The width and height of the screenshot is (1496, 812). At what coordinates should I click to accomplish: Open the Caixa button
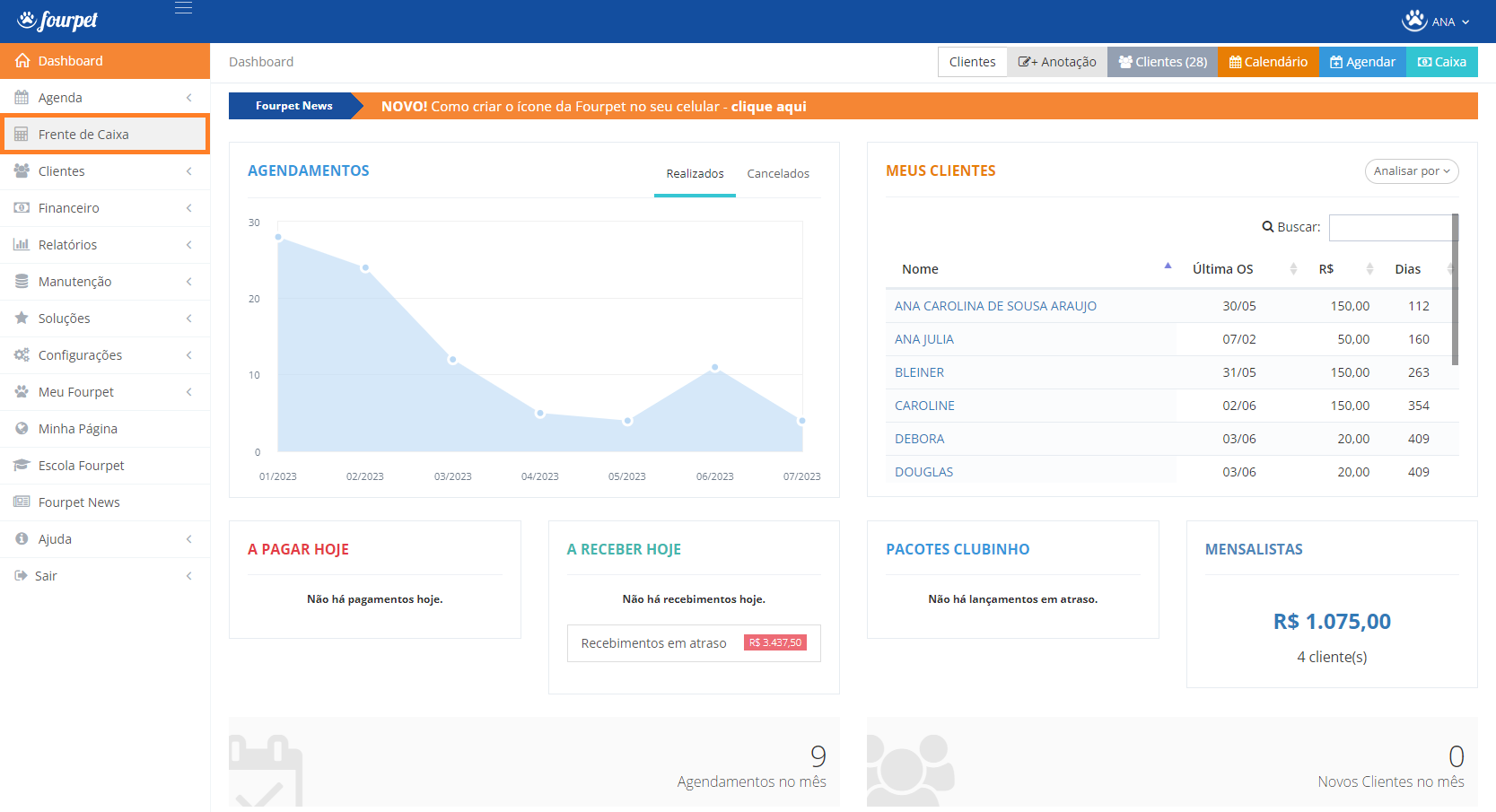(1442, 62)
